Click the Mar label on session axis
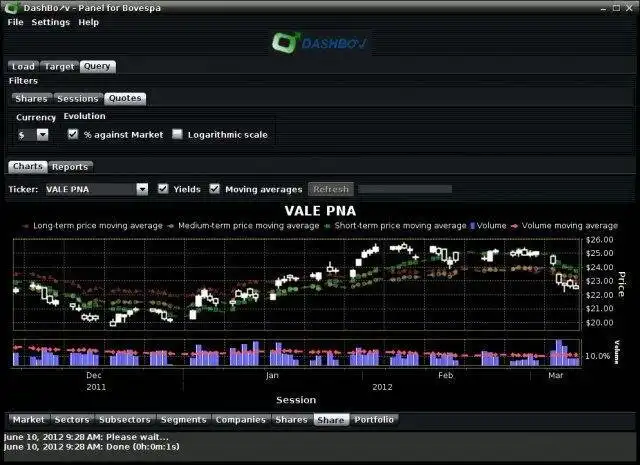 556,375
